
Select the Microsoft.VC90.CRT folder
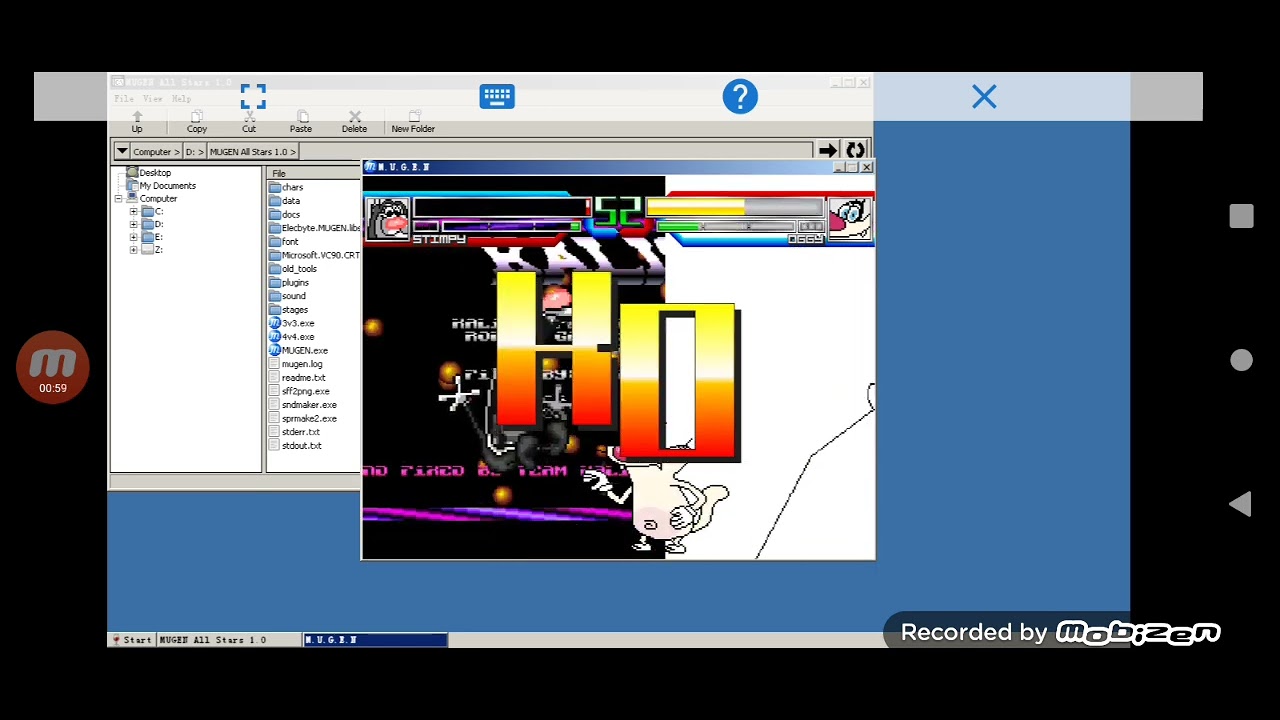pyautogui.click(x=314, y=255)
